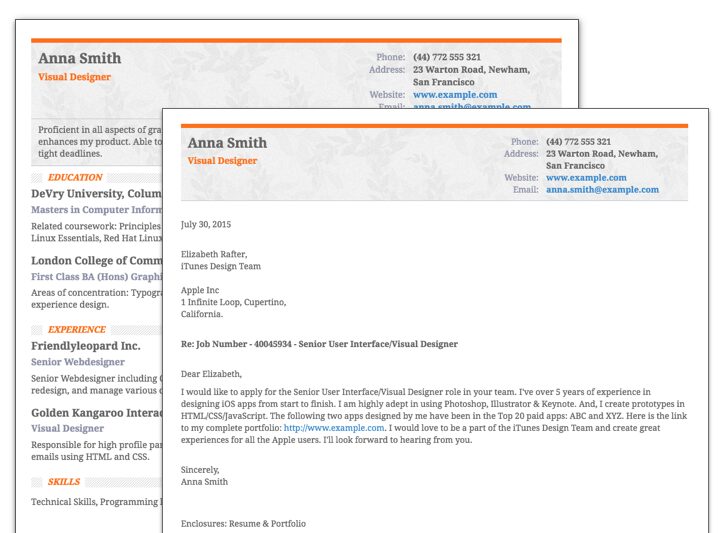Click '23 Warton Road, Newham,' address in resume
Screen dimensions: 728x533
(x=471, y=70)
